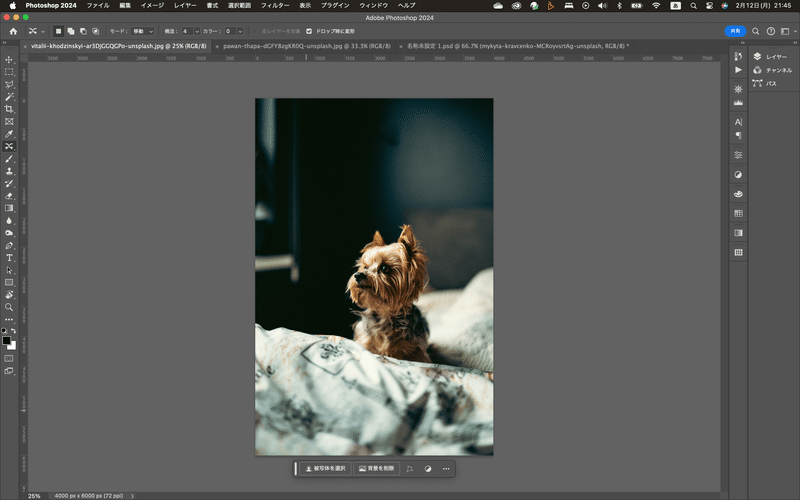Choose Subtract from selection mode button
800x500 pixels.
(x=83, y=31)
